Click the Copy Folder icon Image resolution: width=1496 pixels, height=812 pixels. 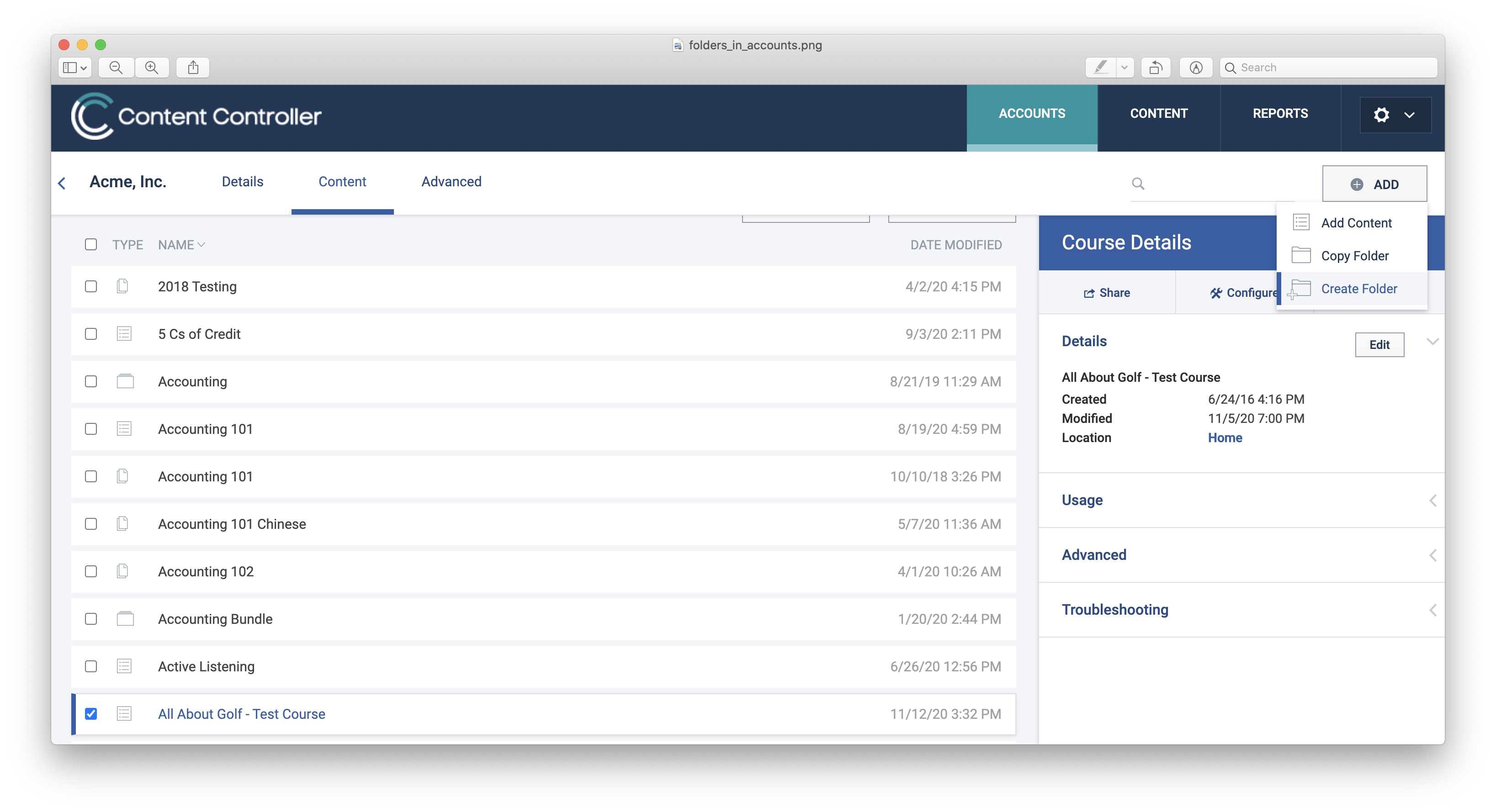click(1301, 255)
